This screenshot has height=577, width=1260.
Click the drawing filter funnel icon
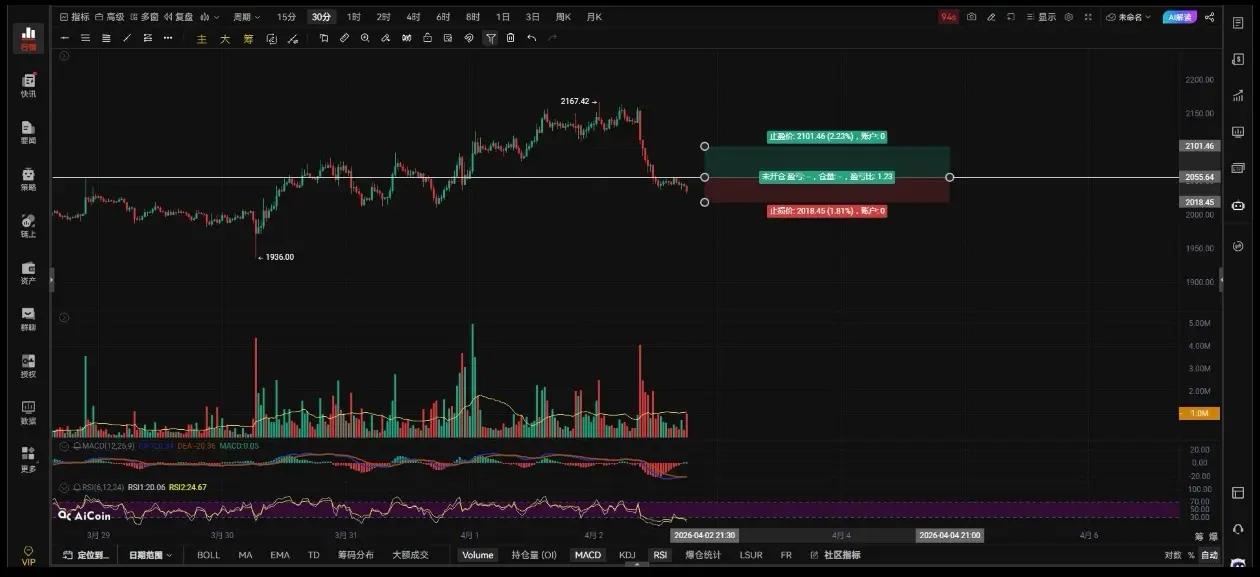pos(490,38)
